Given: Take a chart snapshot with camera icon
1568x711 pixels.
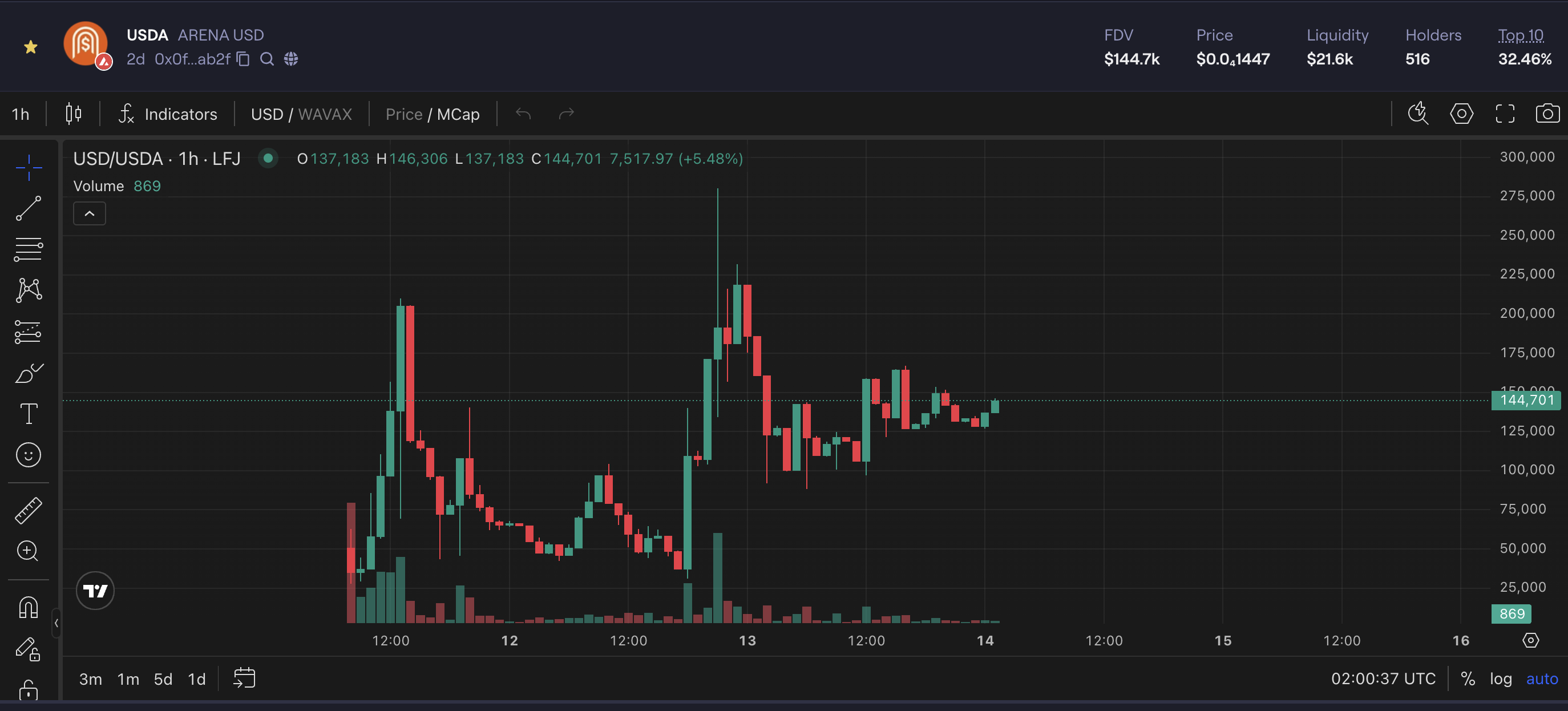Looking at the screenshot, I should [x=1546, y=114].
